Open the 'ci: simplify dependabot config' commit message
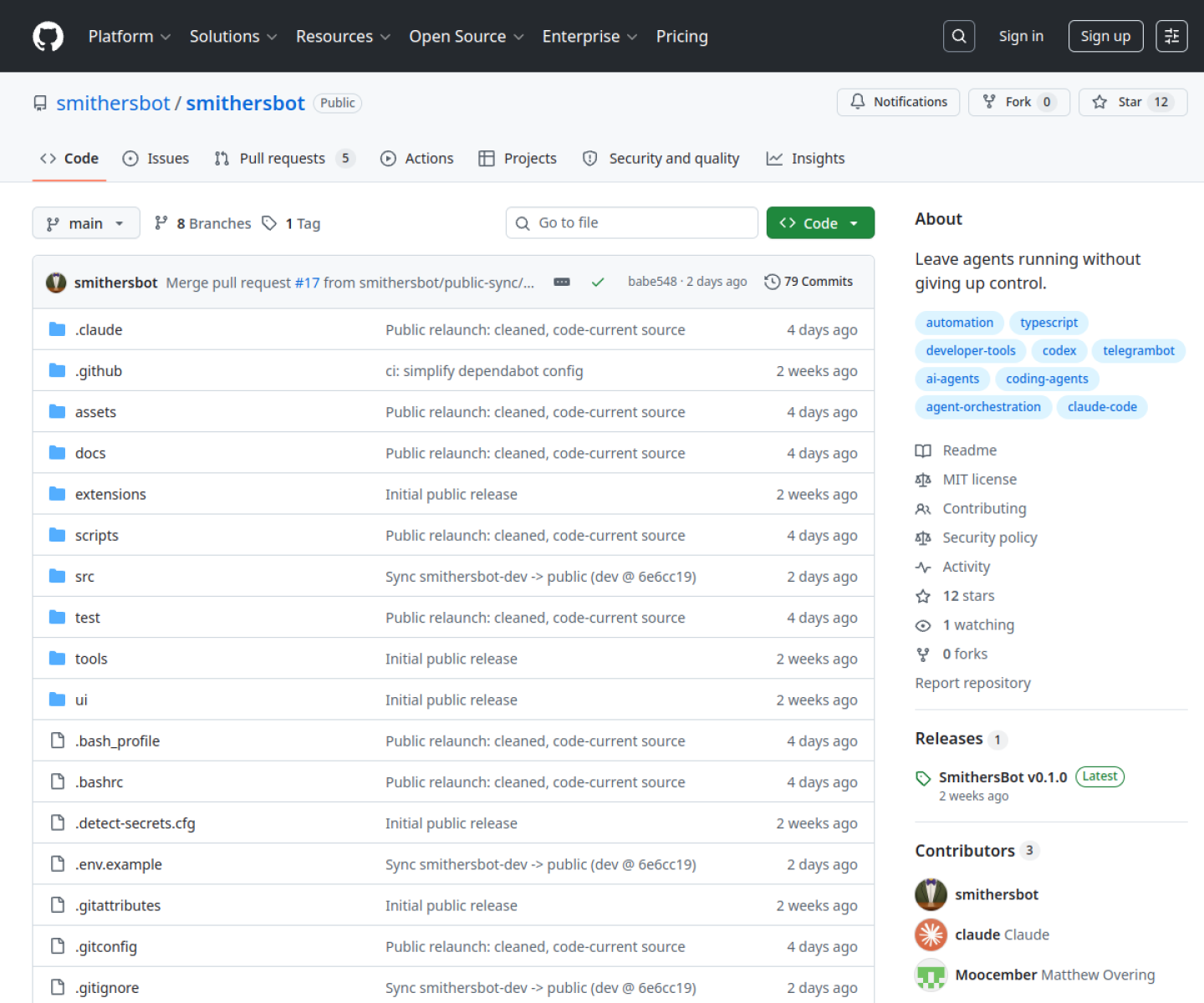Image resolution: width=1204 pixels, height=1003 pixels. 484,371
